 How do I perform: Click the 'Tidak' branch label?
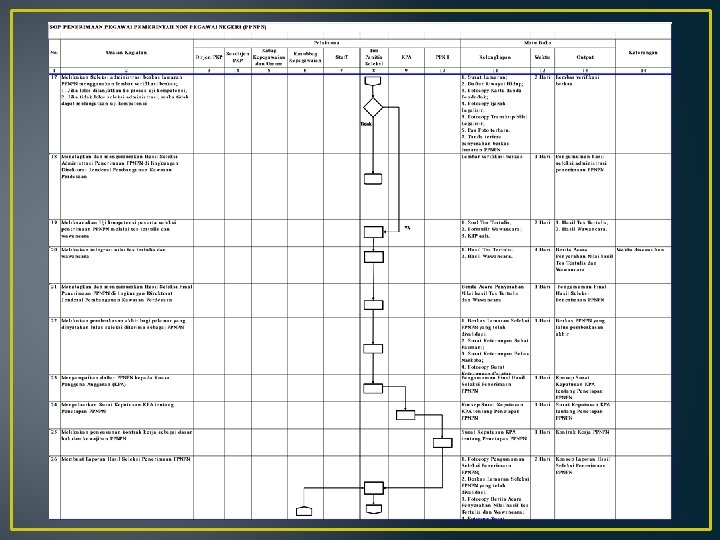(366, 124)
